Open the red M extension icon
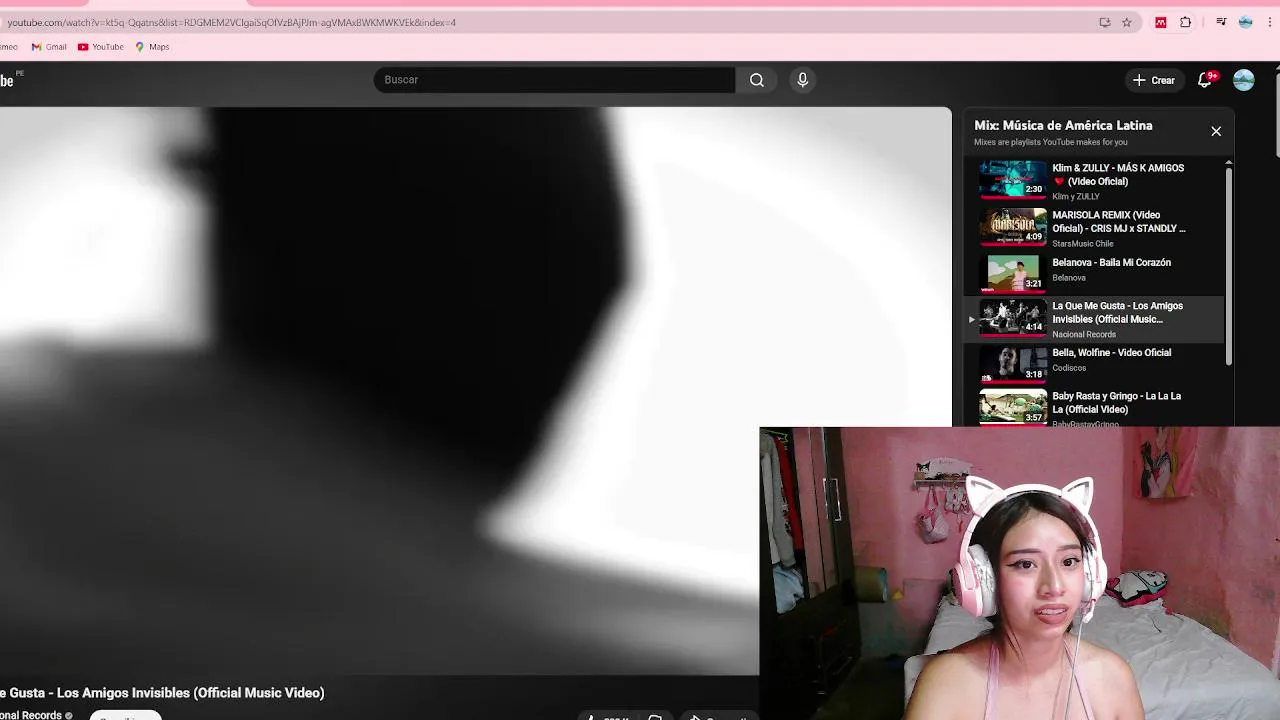This screenshot has width=1280, height=720. tap(1161, 22)
